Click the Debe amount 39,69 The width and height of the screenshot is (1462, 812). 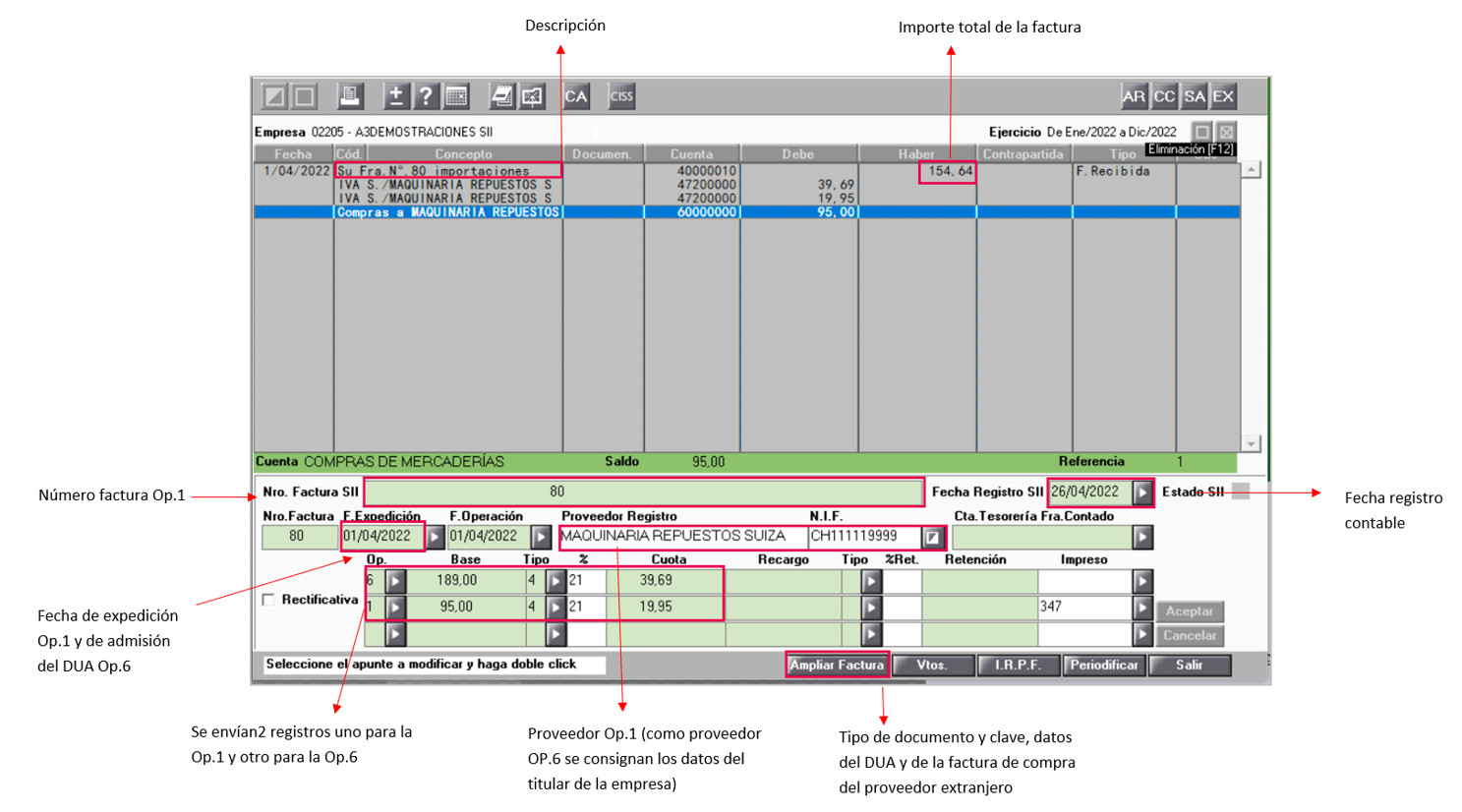click(836, 185)
